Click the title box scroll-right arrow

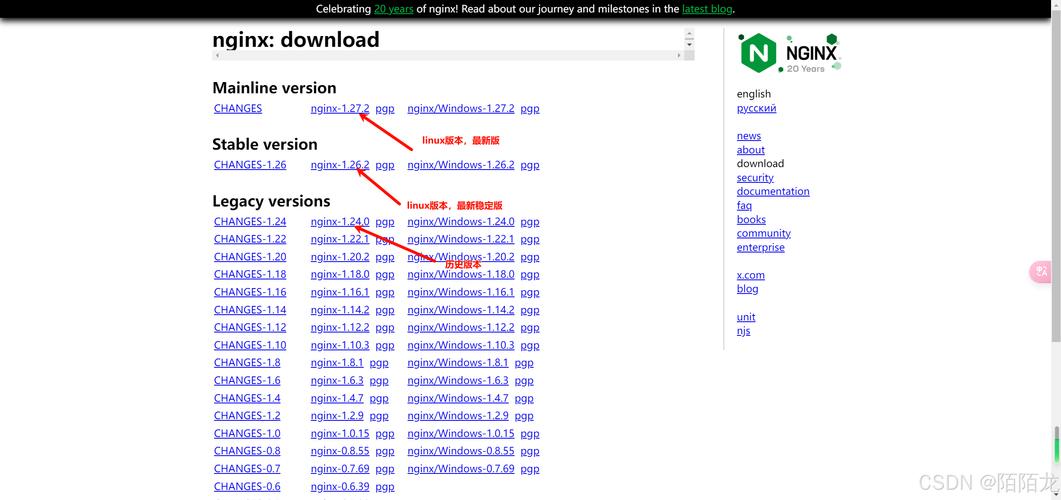tap(679, 55)
